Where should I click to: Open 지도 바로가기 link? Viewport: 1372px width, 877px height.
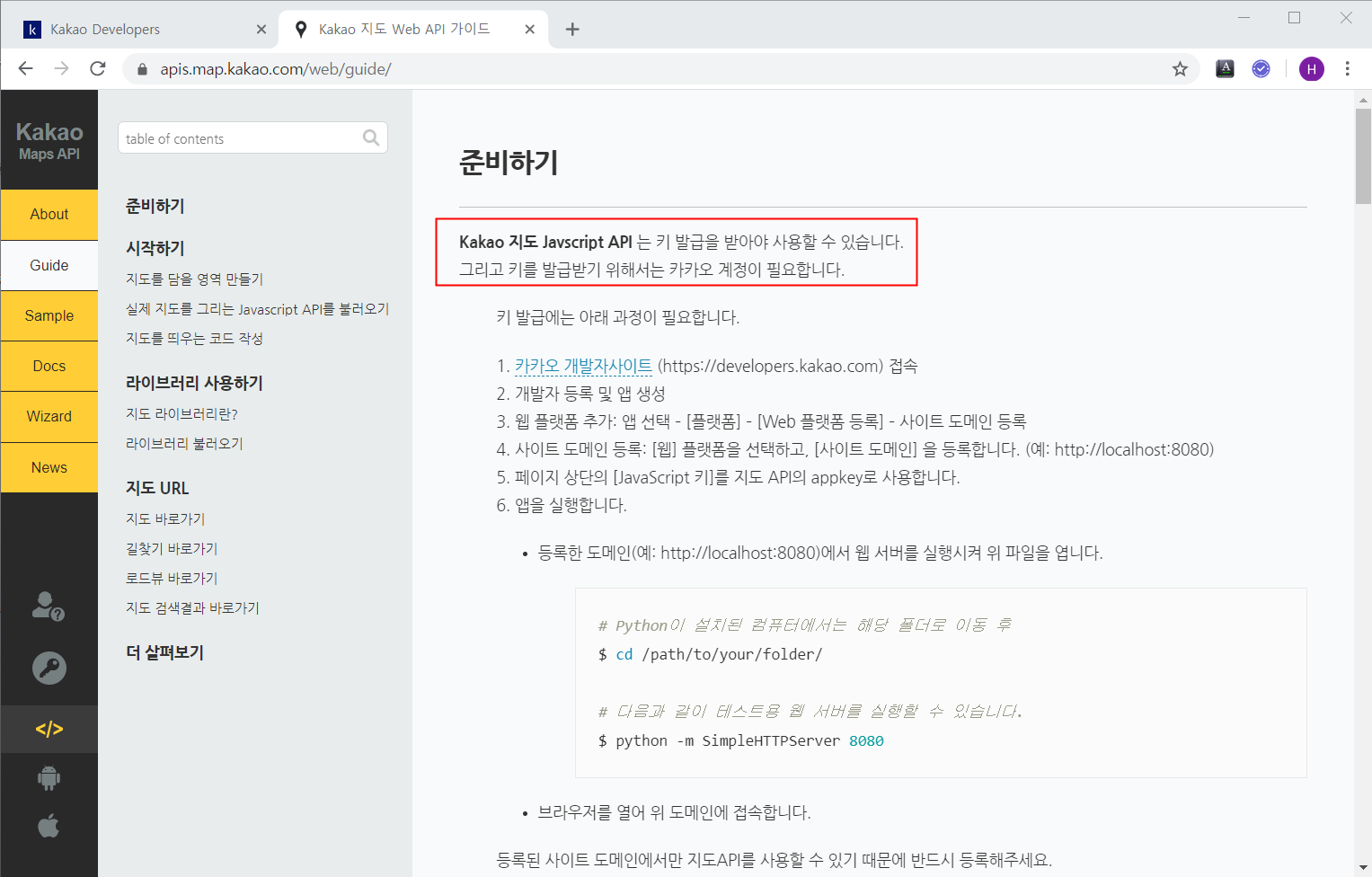pyautogui.click(x=165, y=519)
